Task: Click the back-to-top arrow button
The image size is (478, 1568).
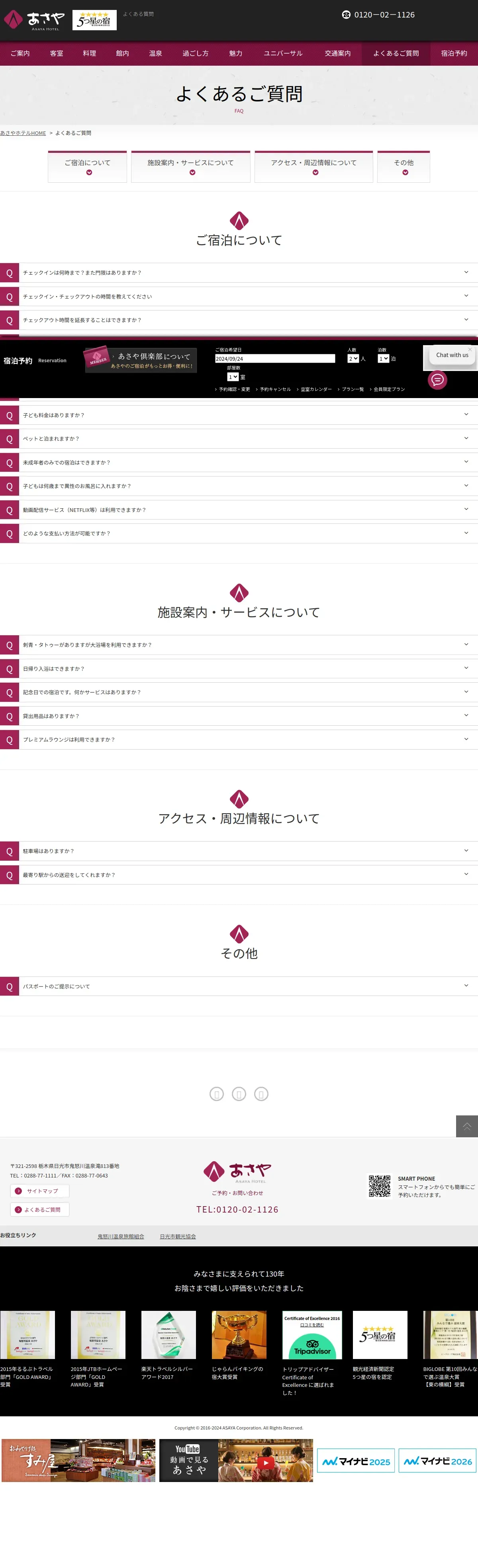Action: 466,1126
